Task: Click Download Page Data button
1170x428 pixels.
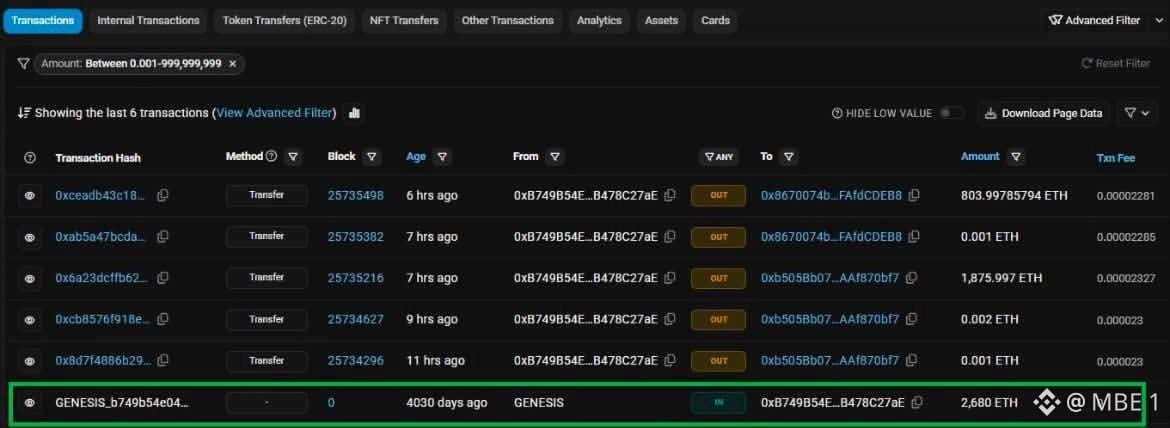Action: (x=1044, y=113)
